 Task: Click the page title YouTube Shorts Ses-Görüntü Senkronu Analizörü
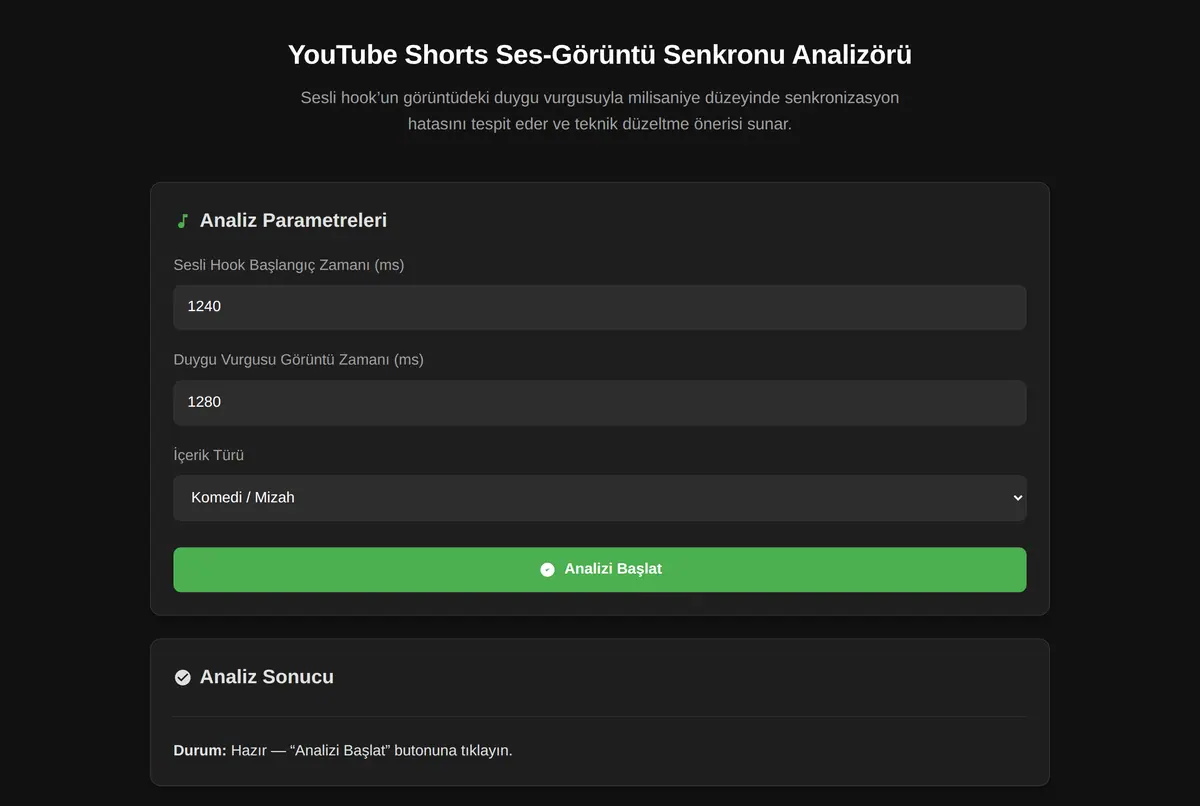pyautogui.click(x=600, y=54)
